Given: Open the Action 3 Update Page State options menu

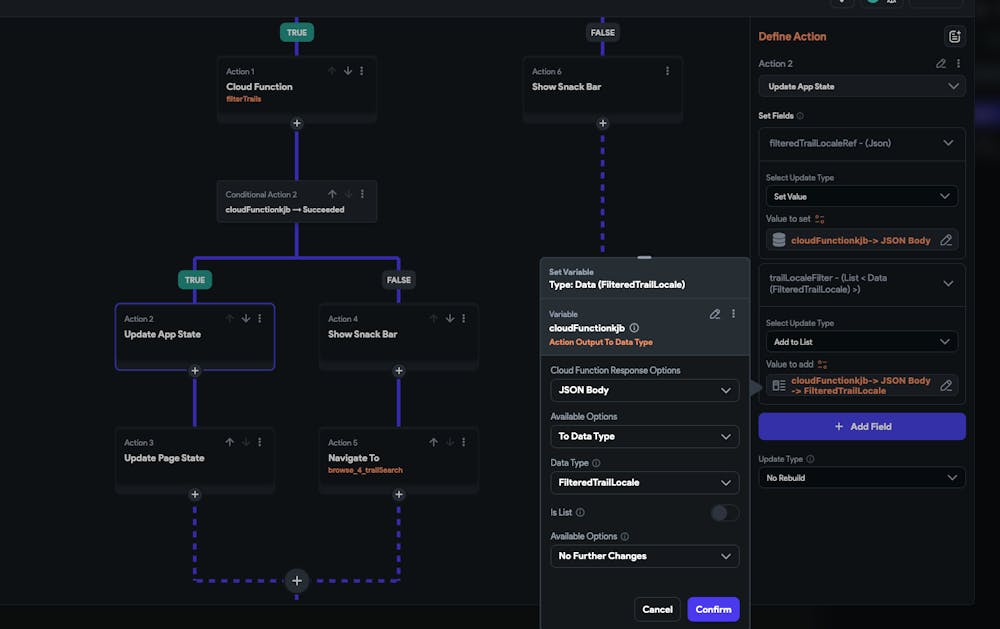Looking at the screenshot, I should point(260,442).
